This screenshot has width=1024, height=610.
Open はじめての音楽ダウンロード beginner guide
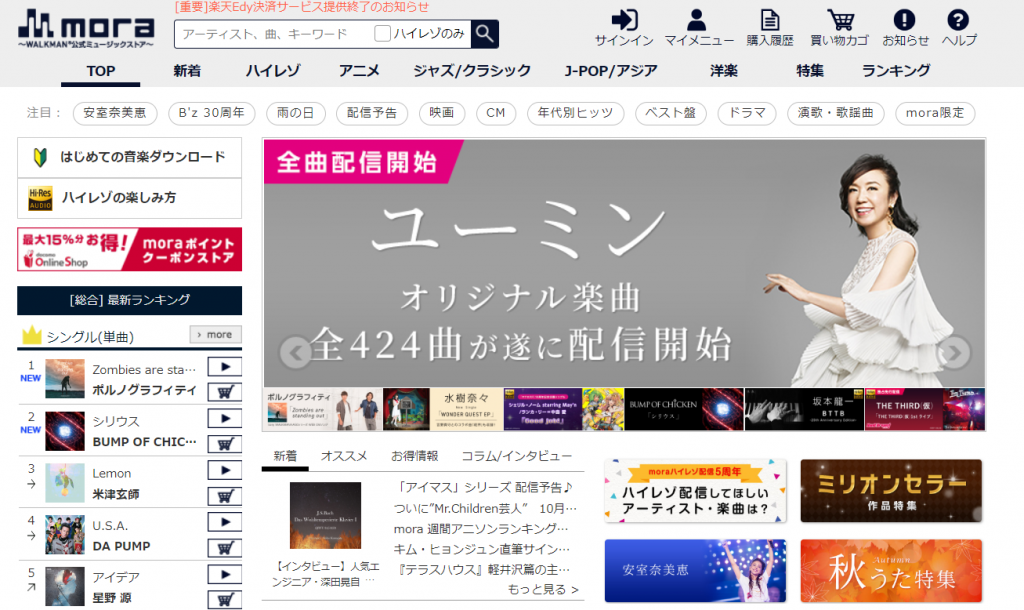coord(129,157)
